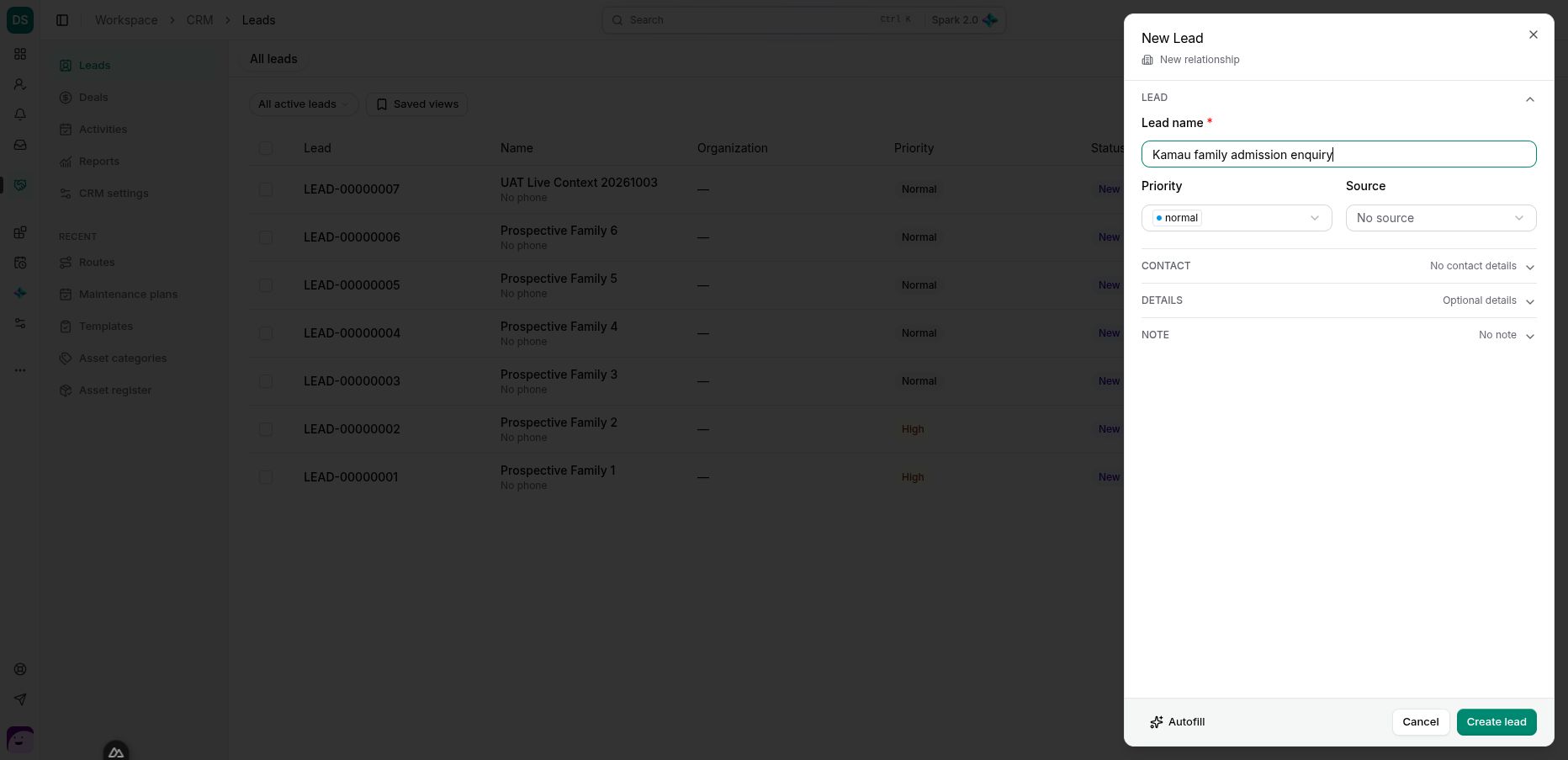Tick the select-all checkbox in table header
Image resolution: width=1568 pixels, height=760 pixels.
tap(266, 148)
